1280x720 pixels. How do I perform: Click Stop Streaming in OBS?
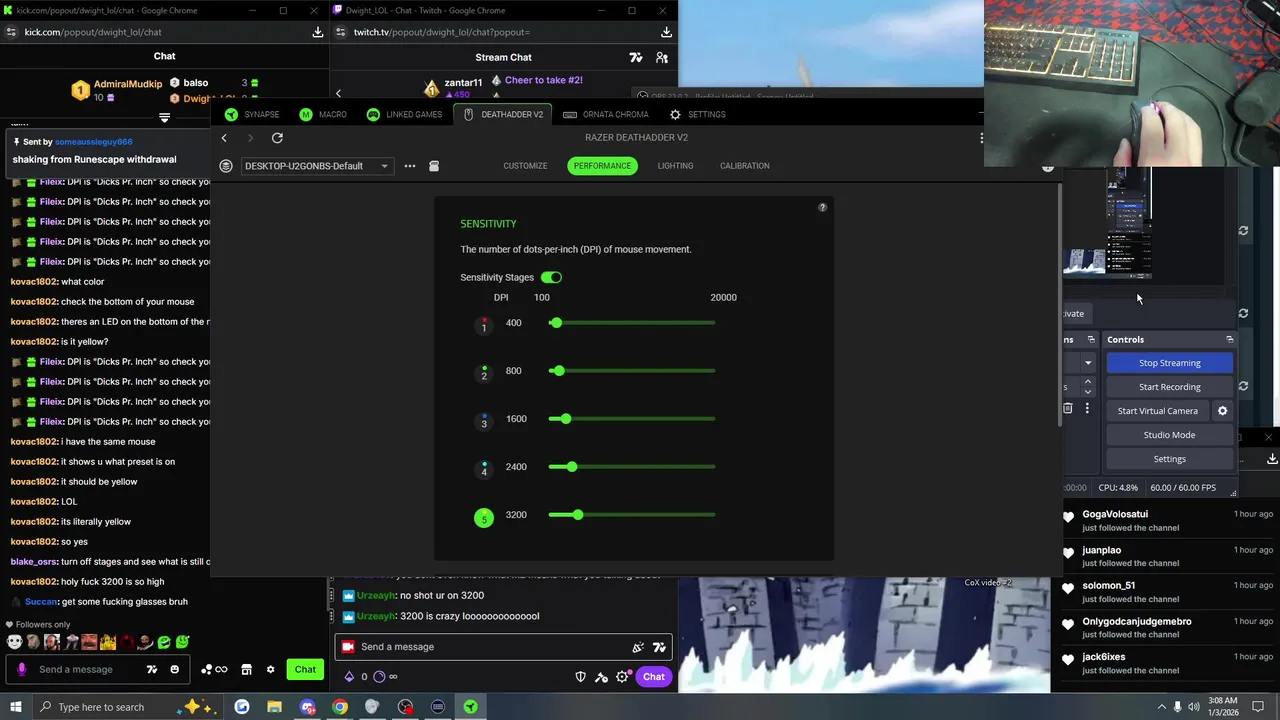(x=1169, y=363)
